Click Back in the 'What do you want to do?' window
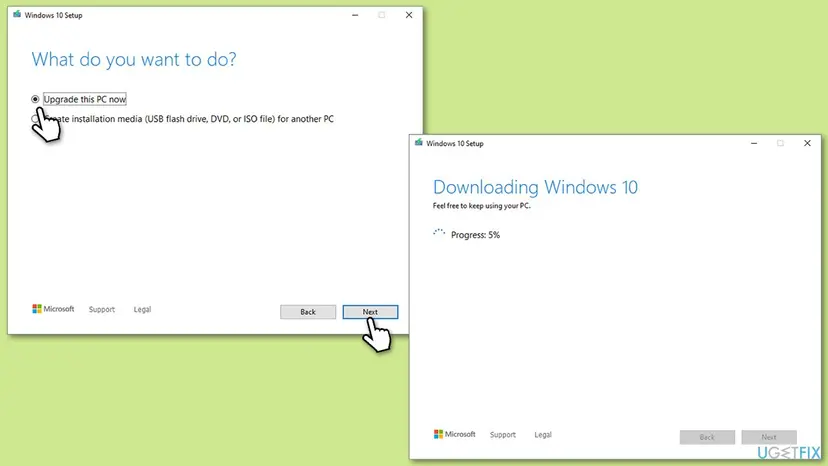The height and width of the screenshot is (466, 828). 308,312
